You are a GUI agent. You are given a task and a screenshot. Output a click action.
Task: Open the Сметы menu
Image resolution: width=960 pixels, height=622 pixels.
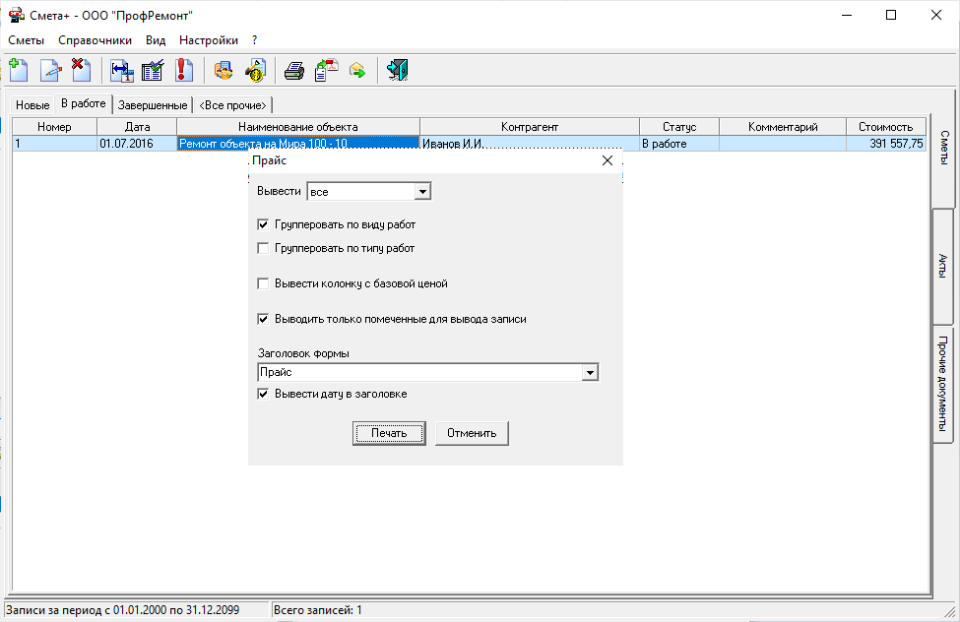(26, 40)
